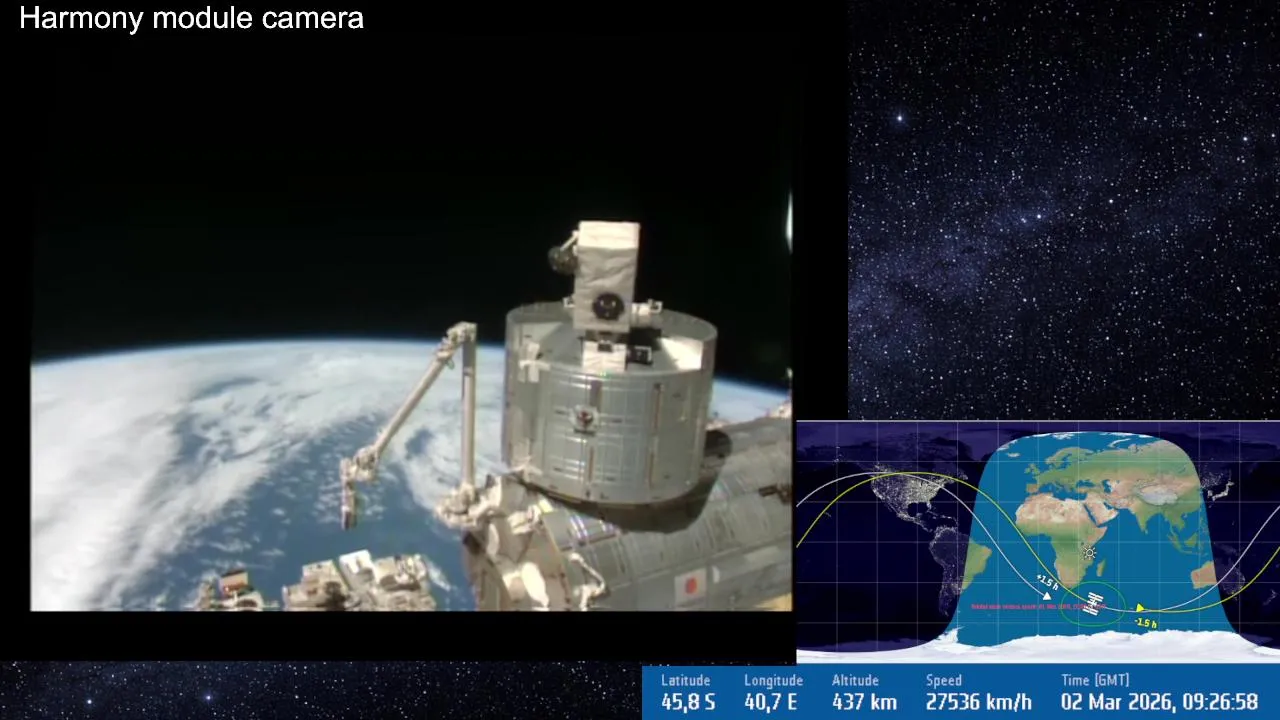
Task: Click the latitude value 45,8 S
Action: click(x=688, y=702)
